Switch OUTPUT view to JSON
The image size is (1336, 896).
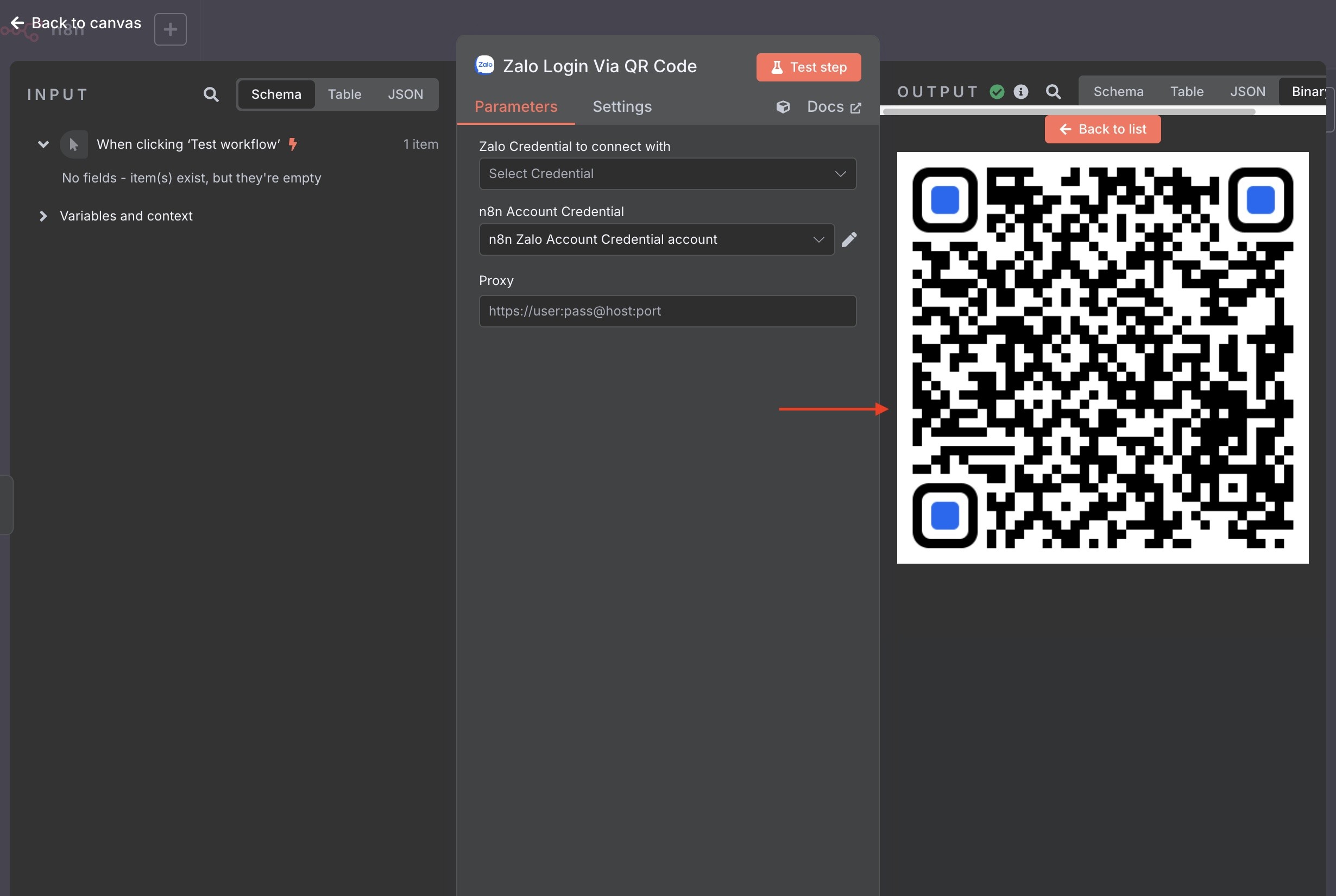coord(1247,92)
